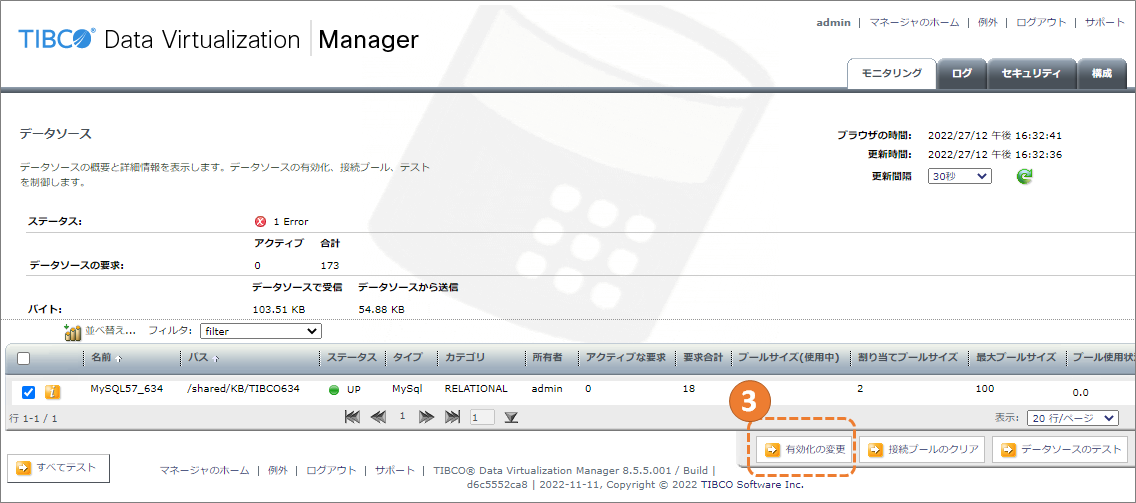Click the MySql type cell
This screenshot has width=1136, height=503.
[408, 388]
